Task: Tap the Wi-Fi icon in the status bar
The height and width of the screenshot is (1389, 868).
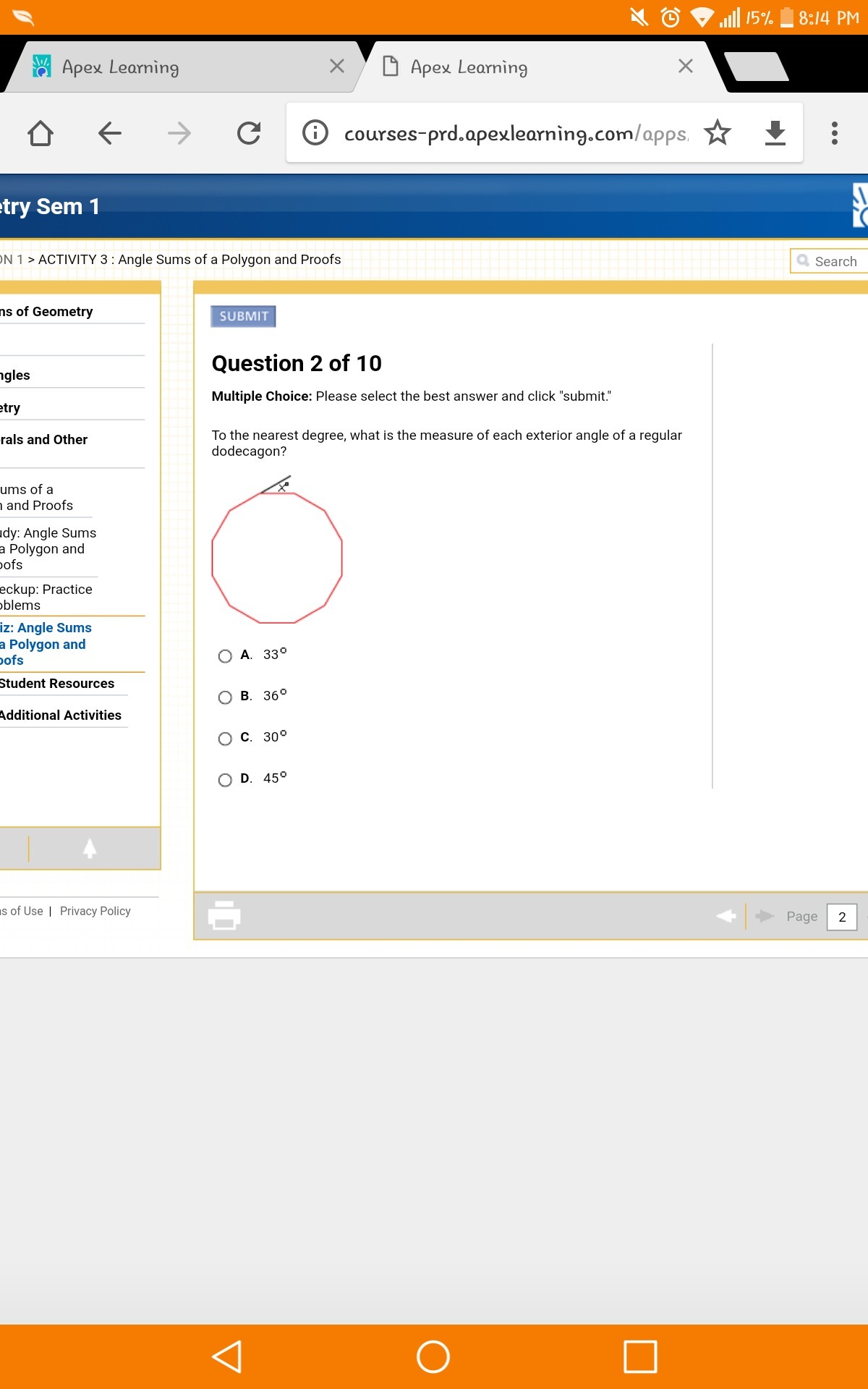Action: [x=702, y=17]
